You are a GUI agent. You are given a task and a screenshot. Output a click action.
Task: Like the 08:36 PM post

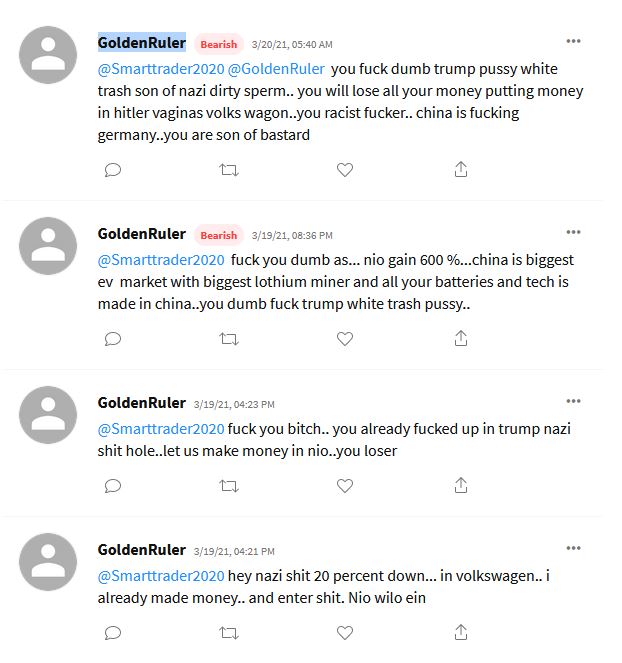345,339
